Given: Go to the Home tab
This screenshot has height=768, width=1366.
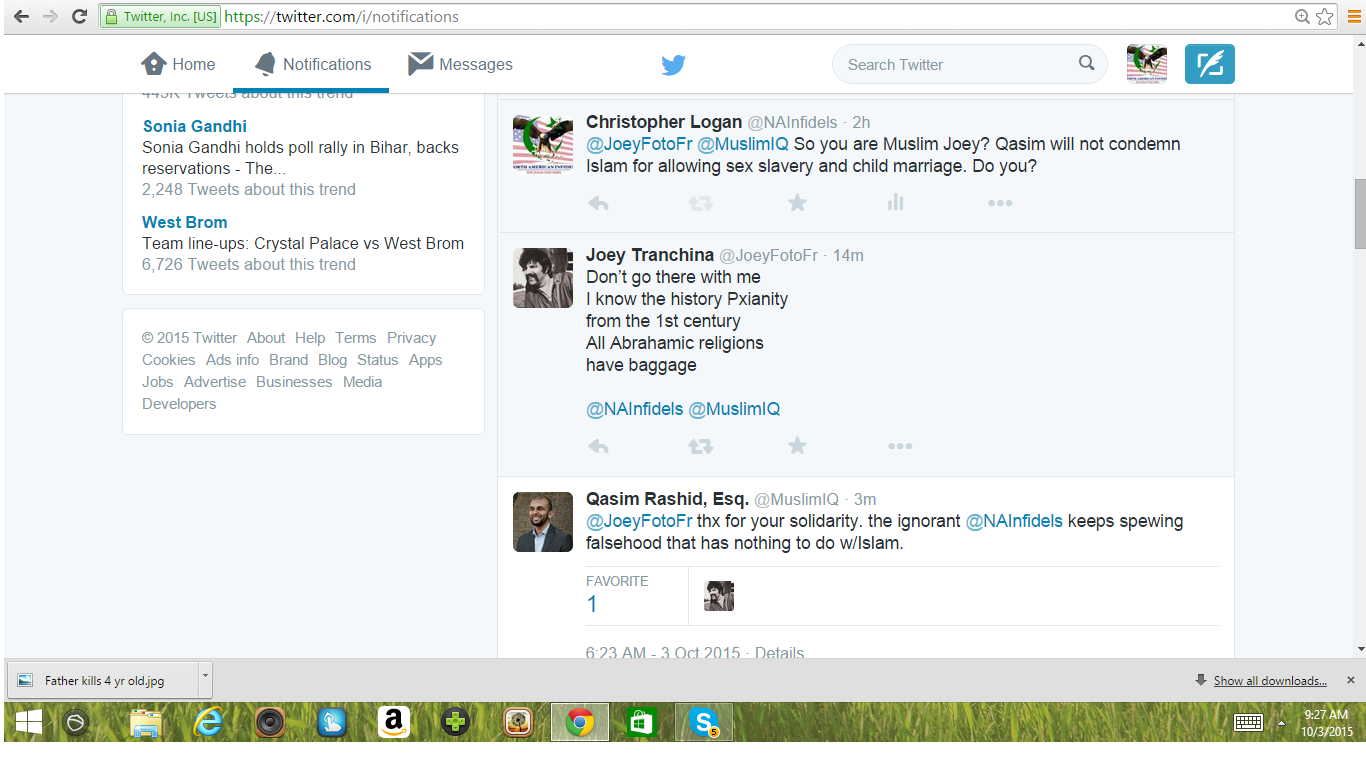Looking at the screenshot, I should pos(178,64).
